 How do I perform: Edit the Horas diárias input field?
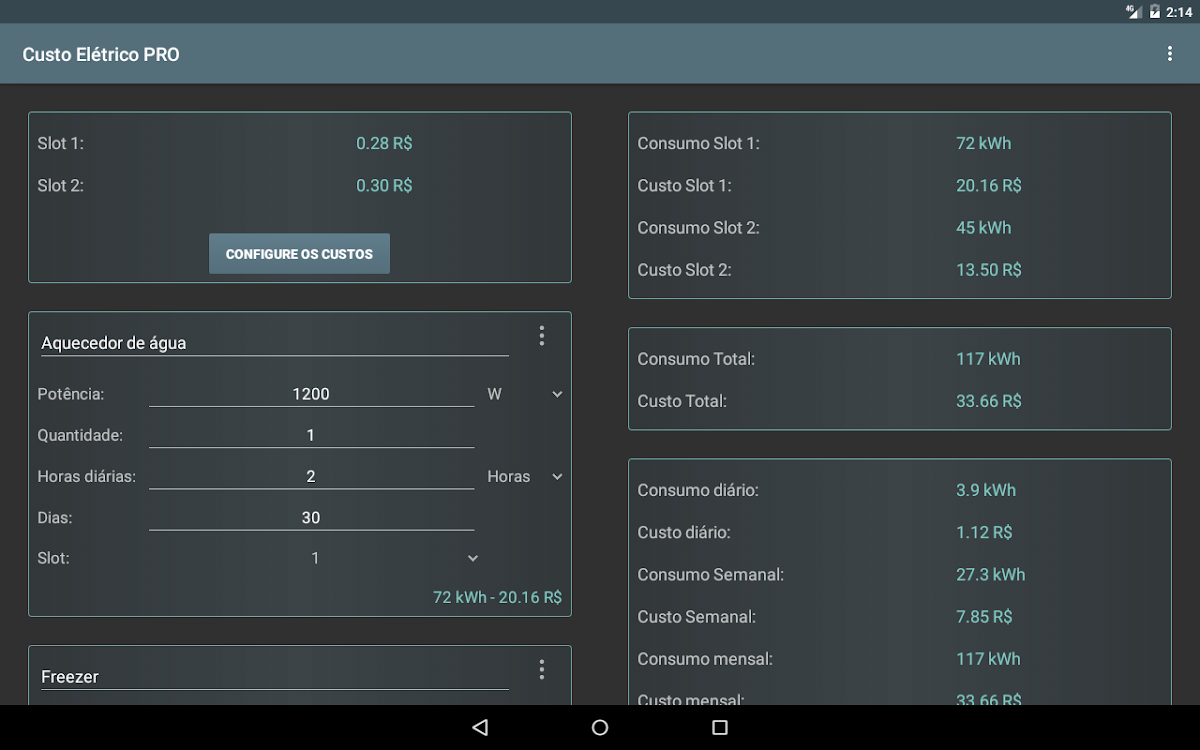click(x=311, y=476)
